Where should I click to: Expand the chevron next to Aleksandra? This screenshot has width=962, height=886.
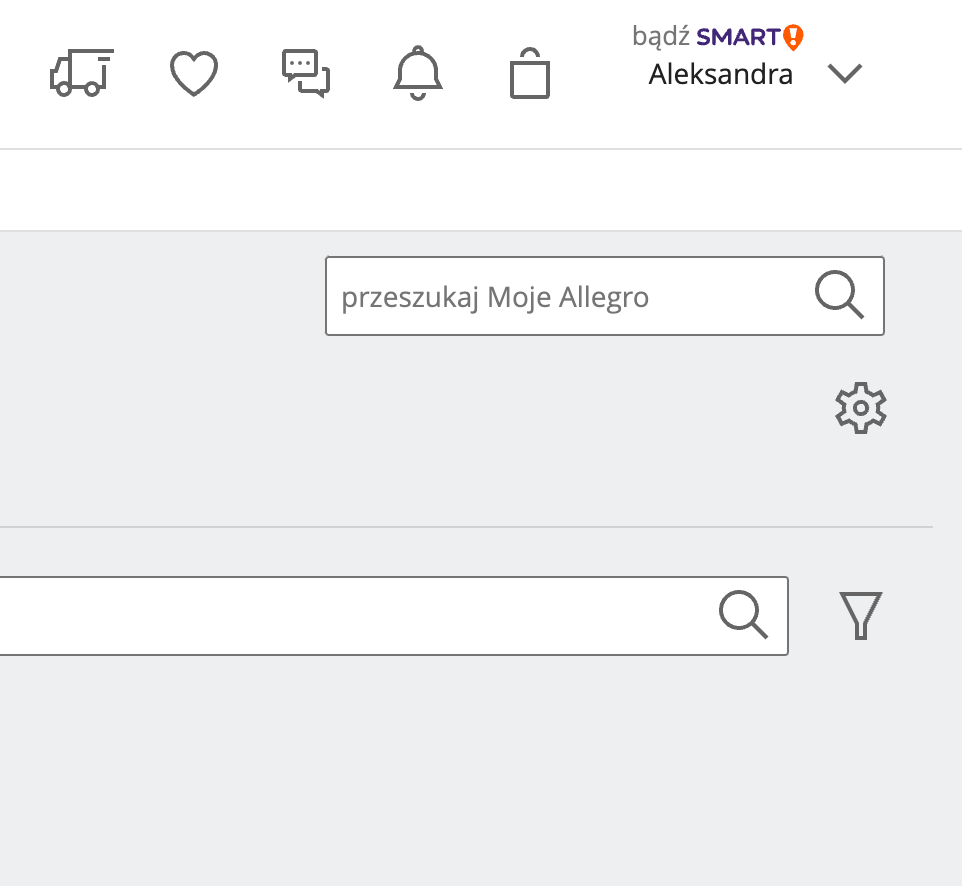click(x=845, y=74)
